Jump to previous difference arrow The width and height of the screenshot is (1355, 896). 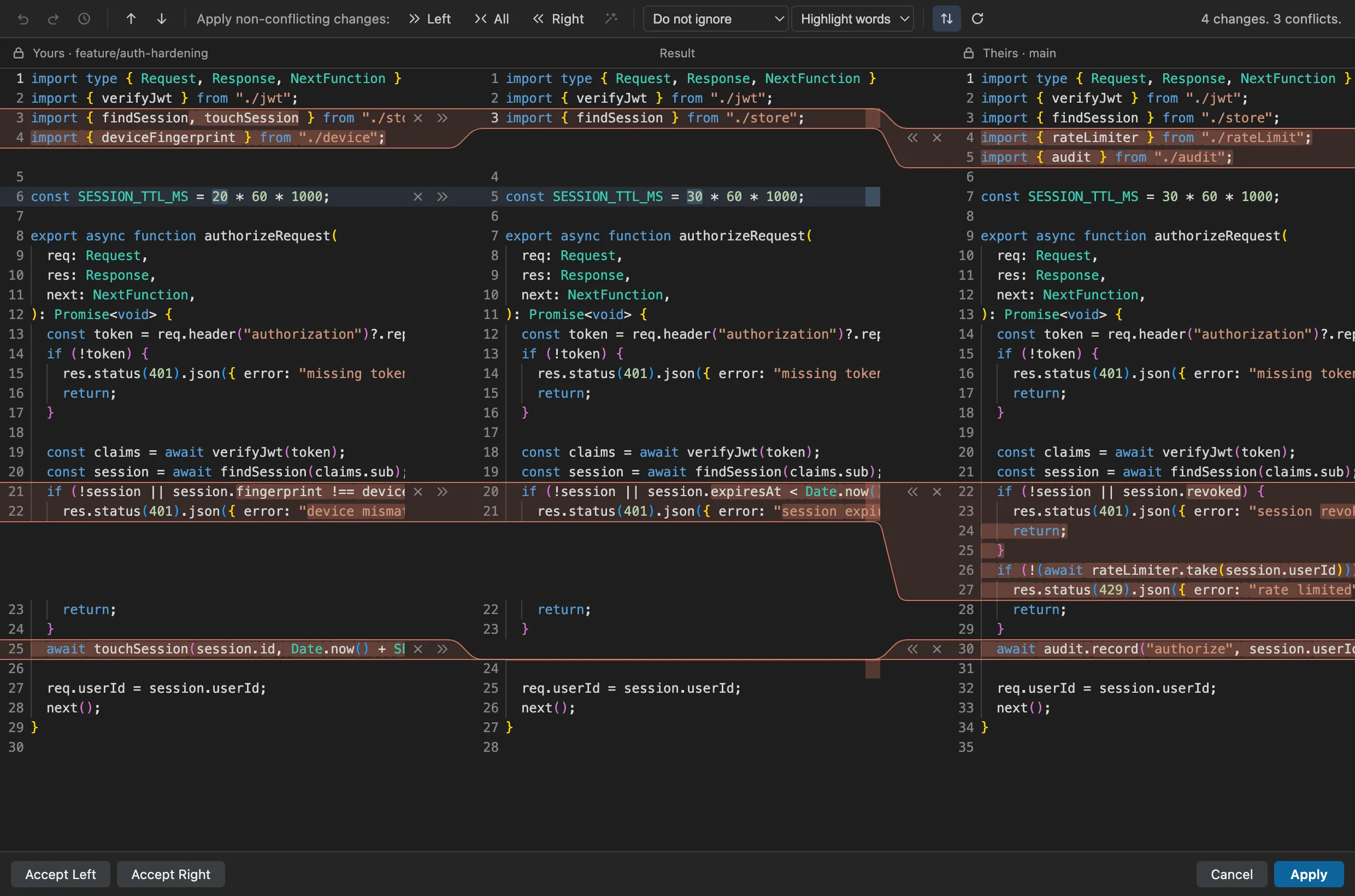[x=131, y=19]
